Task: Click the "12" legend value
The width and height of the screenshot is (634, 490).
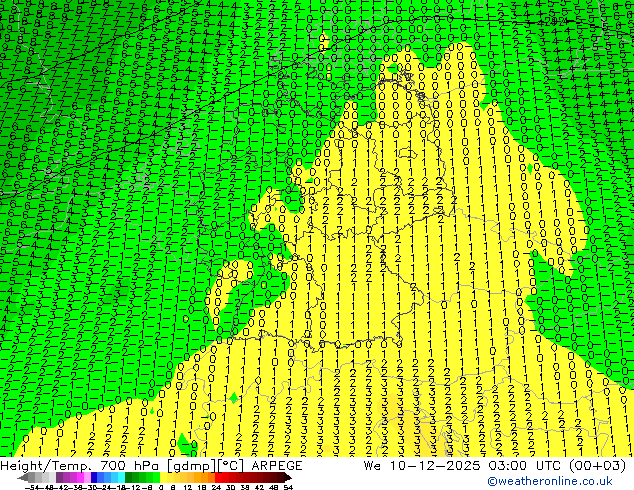Action: (x=188, y=487)
